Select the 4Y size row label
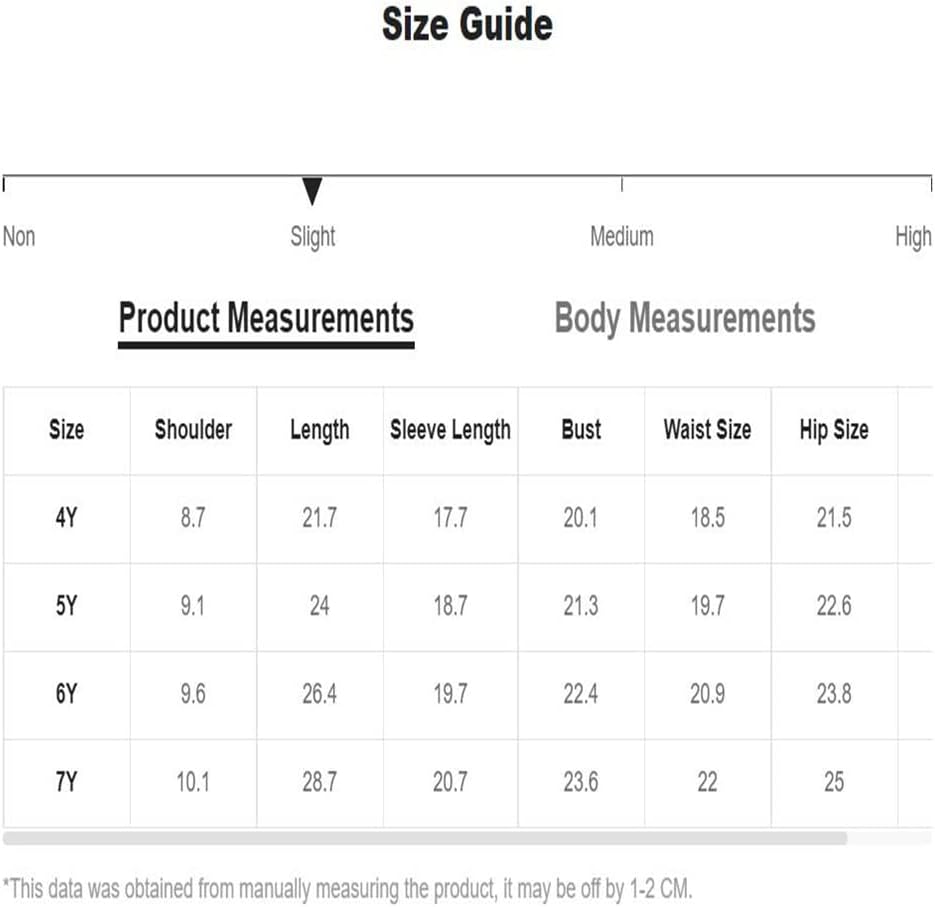Image resolution: width=935 pixels, height=907 pixels. (66, 518)
